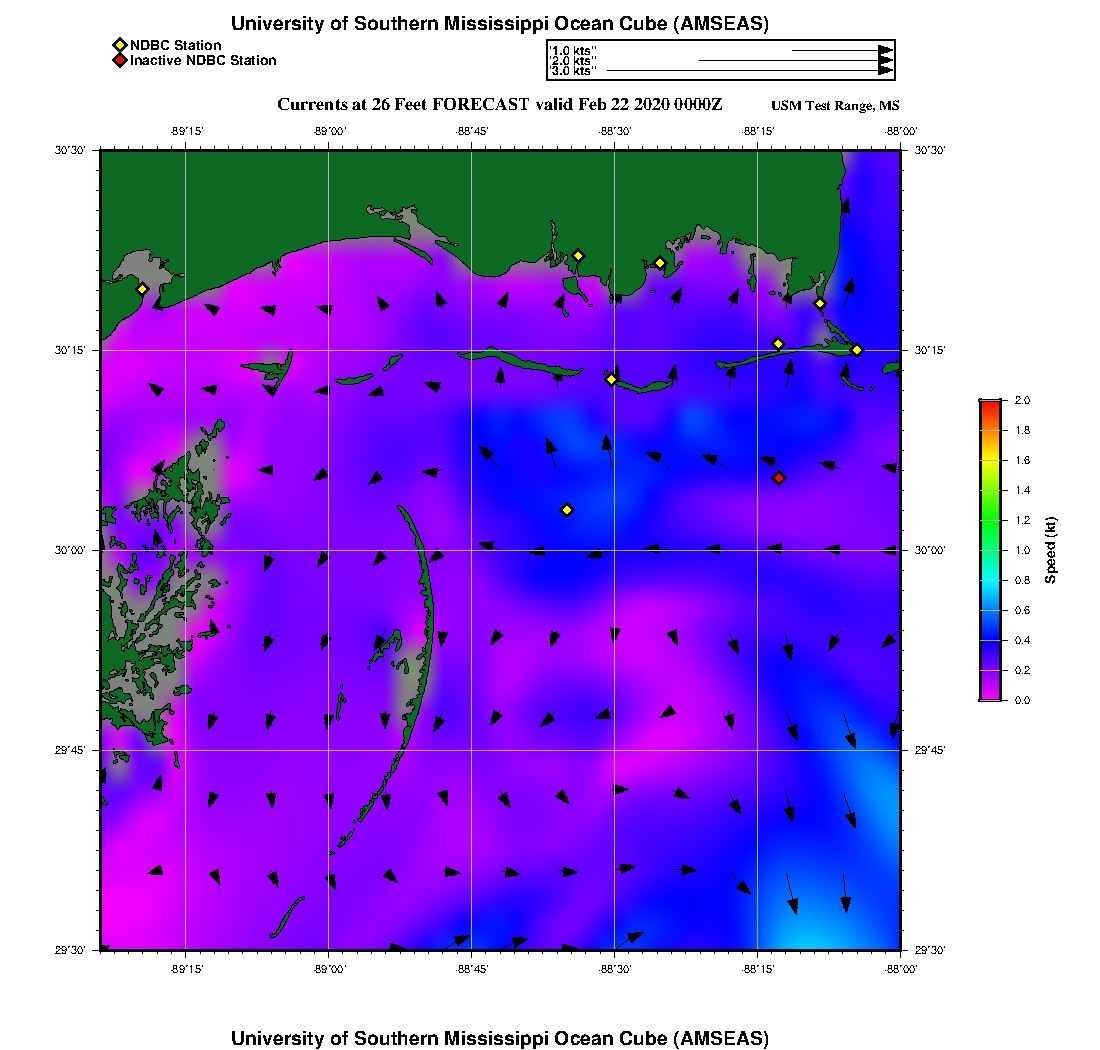Click the 'Speed (kt)' colorbar label
The width and height of the screenshot is (1100, 1050).
(1051, 550)
